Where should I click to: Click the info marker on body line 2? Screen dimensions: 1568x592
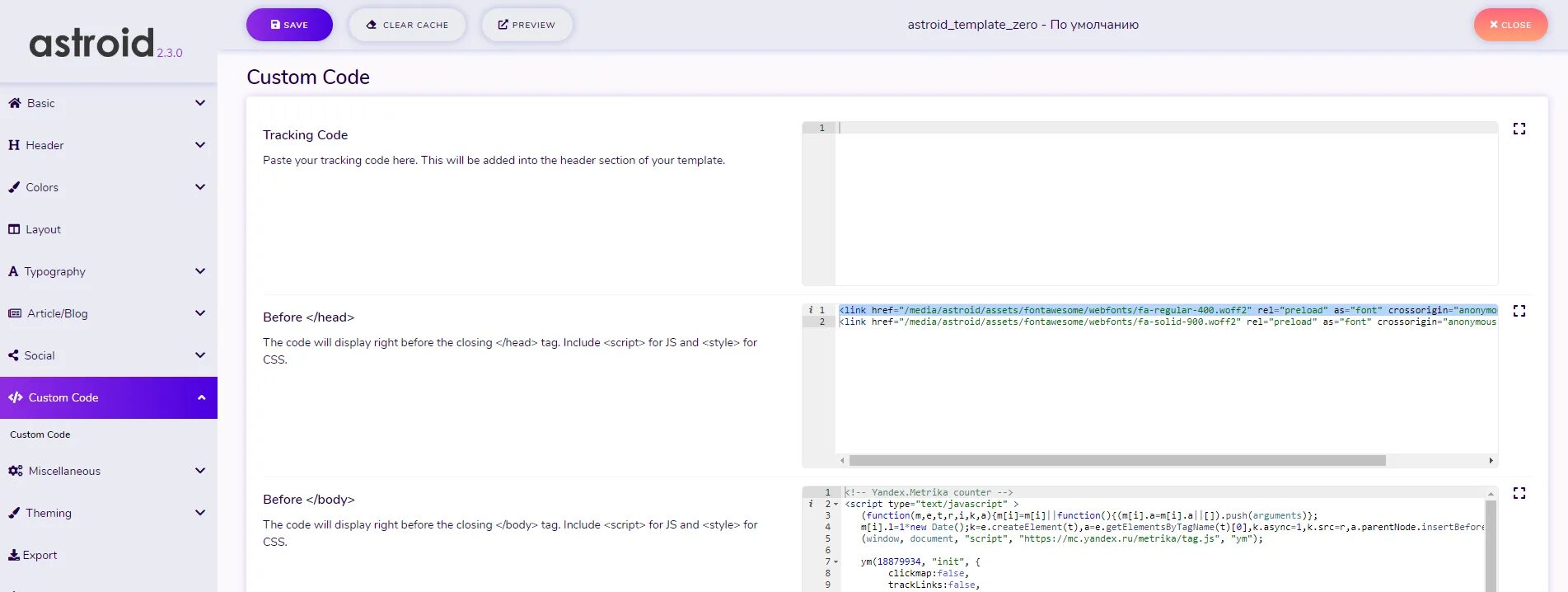(x=811, y=504)
